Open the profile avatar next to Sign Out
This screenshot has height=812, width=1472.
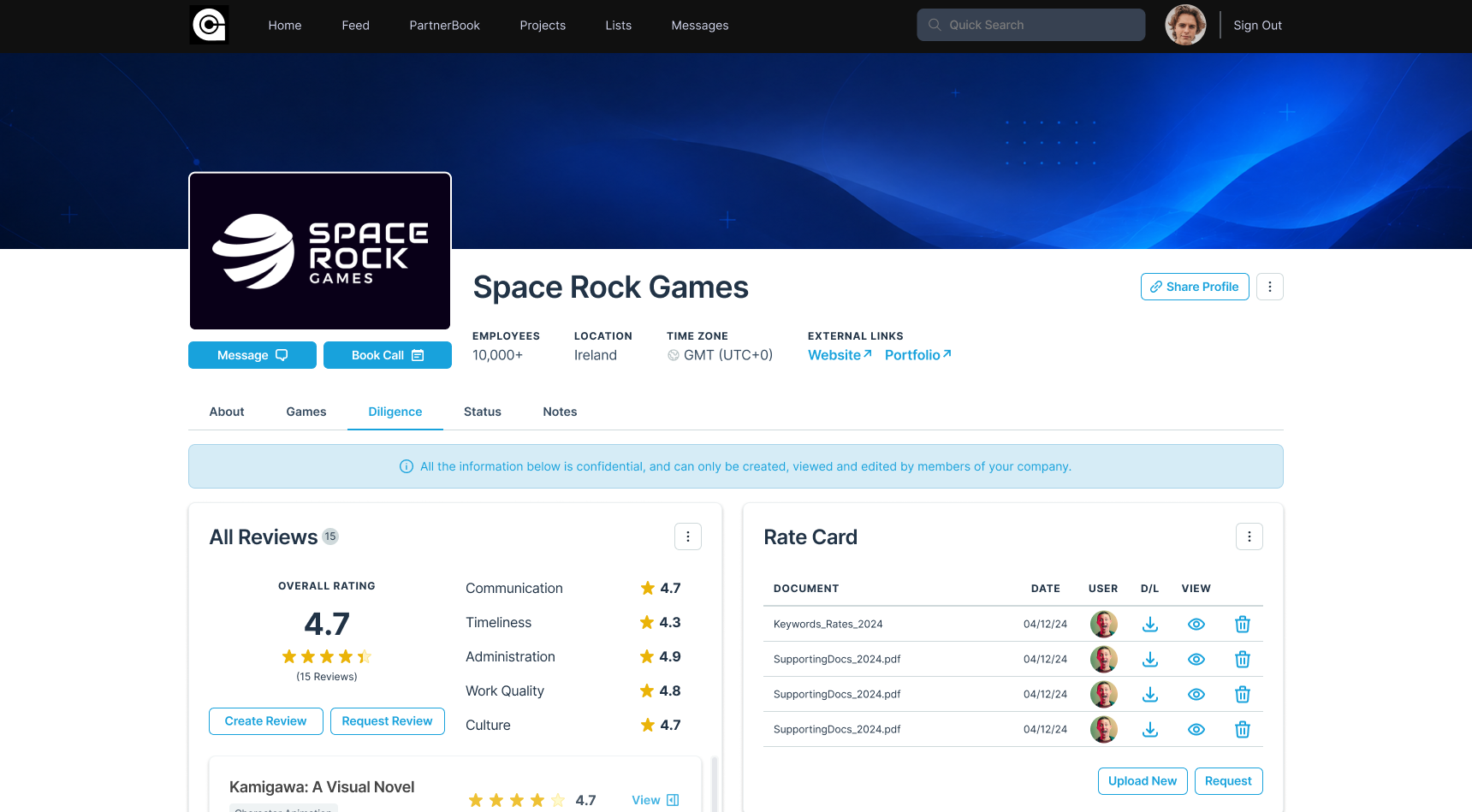pyautogui.click(x=1185, y=25)
